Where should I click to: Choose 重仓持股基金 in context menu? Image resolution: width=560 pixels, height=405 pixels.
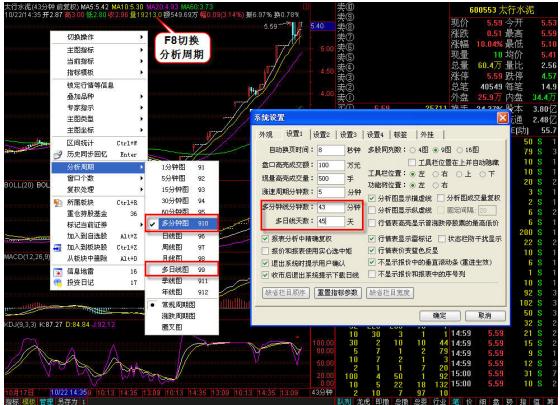(99, 214)
